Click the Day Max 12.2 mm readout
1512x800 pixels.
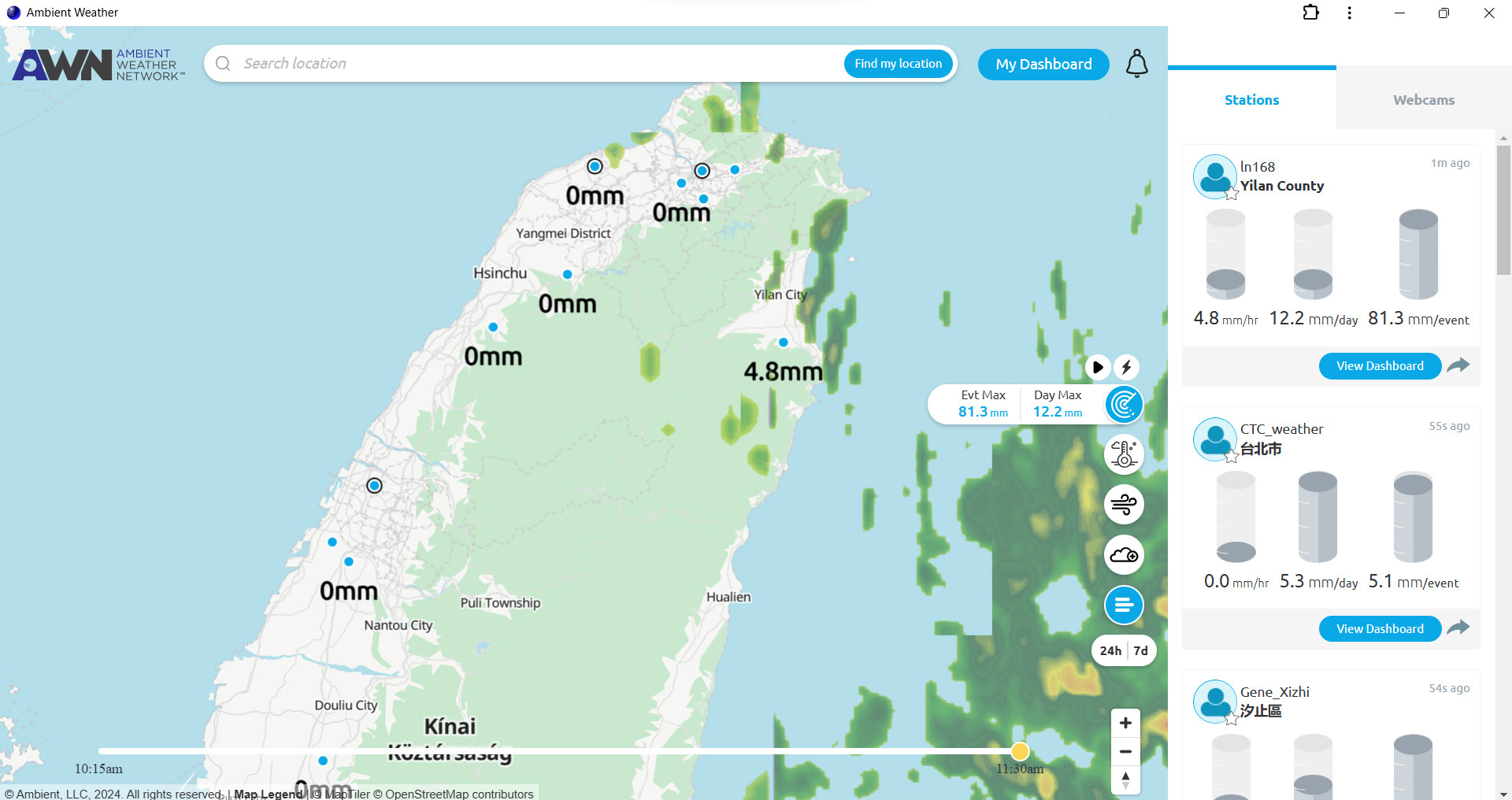1058,404
